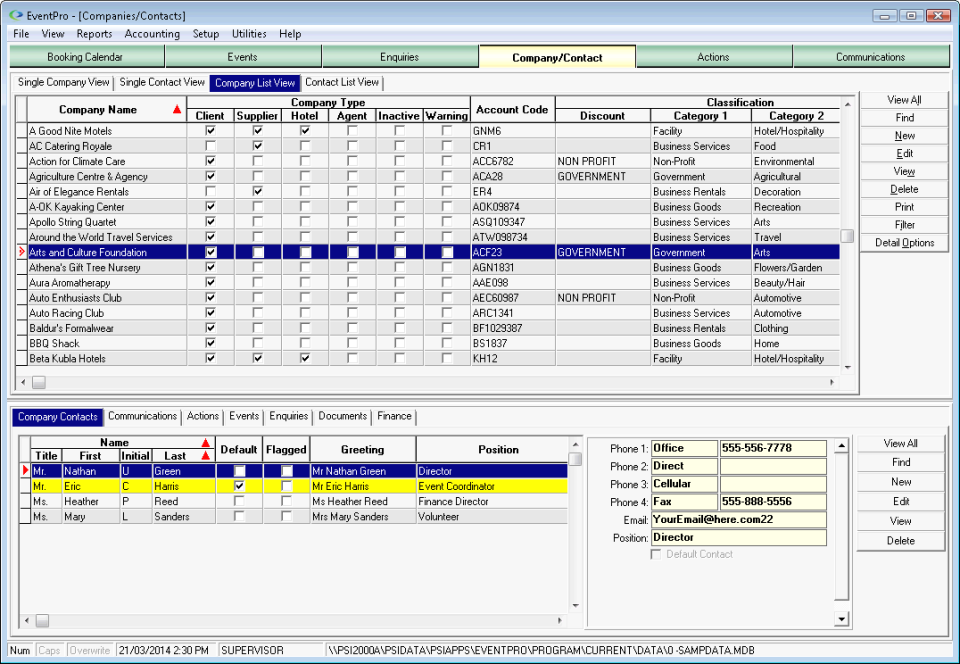960x664 pixels.
Task: Toggle Default checkbox for Eric Harris
Action: coord(239,486)
